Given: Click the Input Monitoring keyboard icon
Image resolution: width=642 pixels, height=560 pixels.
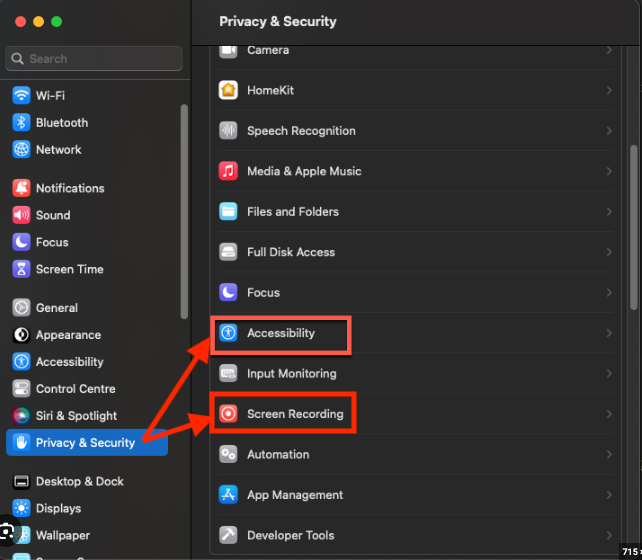Looking at the screenshot, I should (x=228, y=373).
